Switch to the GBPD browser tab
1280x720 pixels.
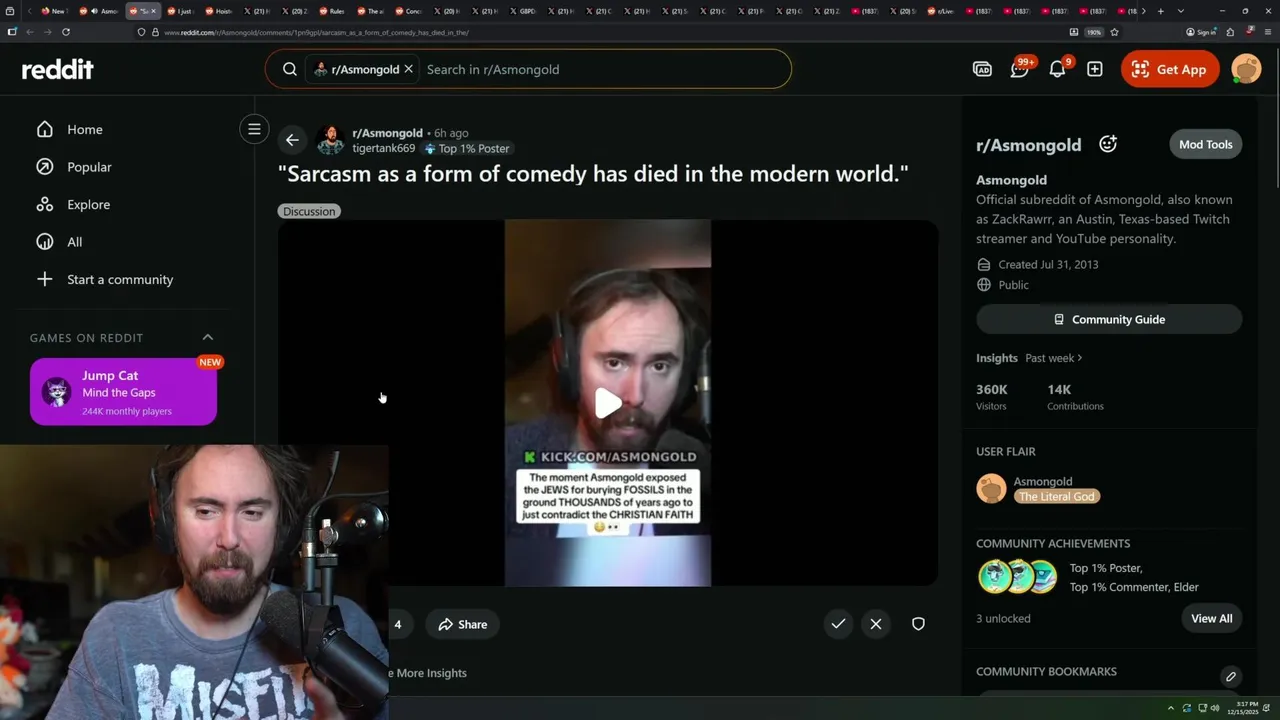click(523, 11)
